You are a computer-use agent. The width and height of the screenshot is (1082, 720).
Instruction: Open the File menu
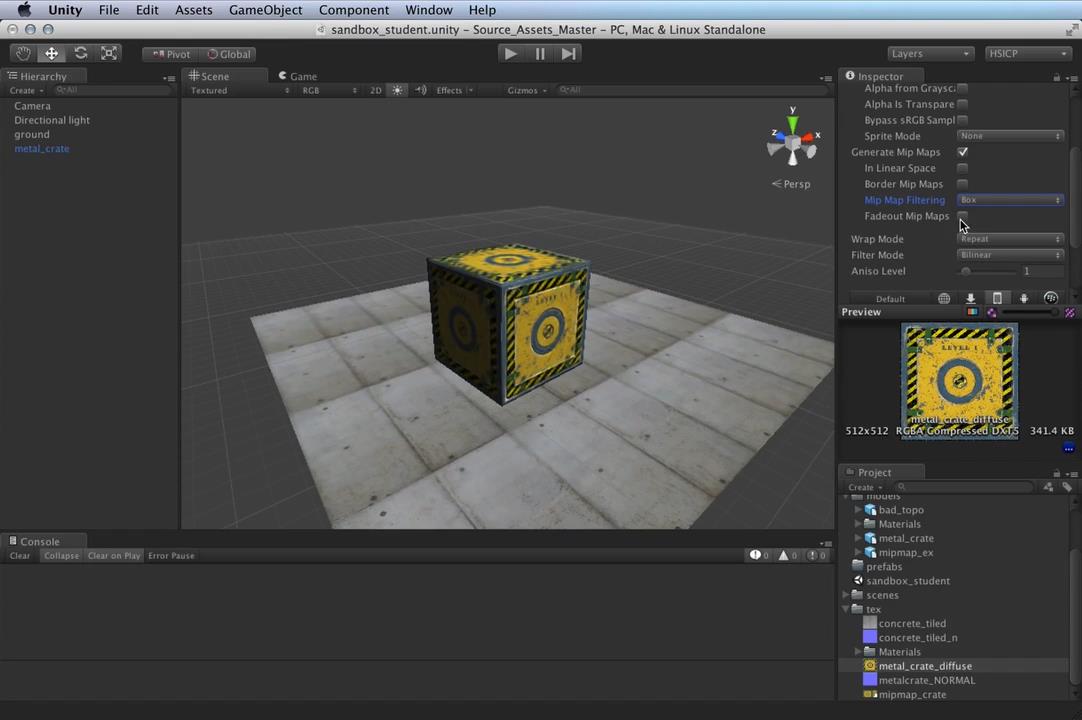point(109,10)
